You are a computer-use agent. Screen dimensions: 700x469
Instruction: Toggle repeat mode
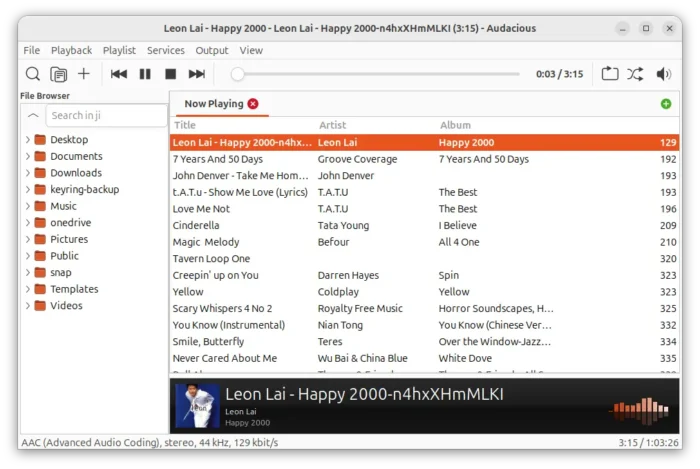(610, 74)
